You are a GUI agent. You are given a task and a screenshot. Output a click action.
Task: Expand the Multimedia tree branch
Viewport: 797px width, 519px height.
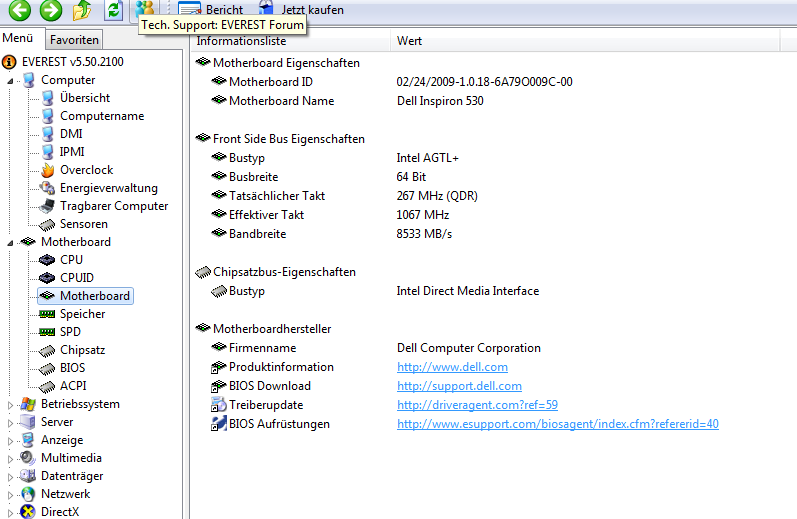[10, 459]
